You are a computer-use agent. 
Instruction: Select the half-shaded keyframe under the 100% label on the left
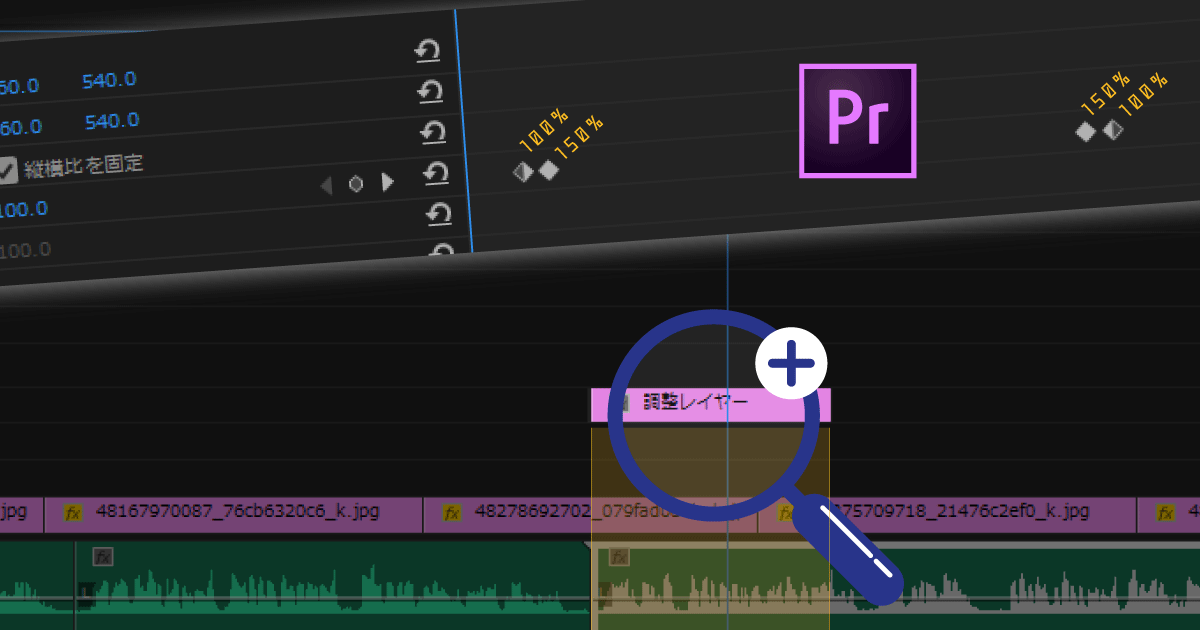[523, 172]
